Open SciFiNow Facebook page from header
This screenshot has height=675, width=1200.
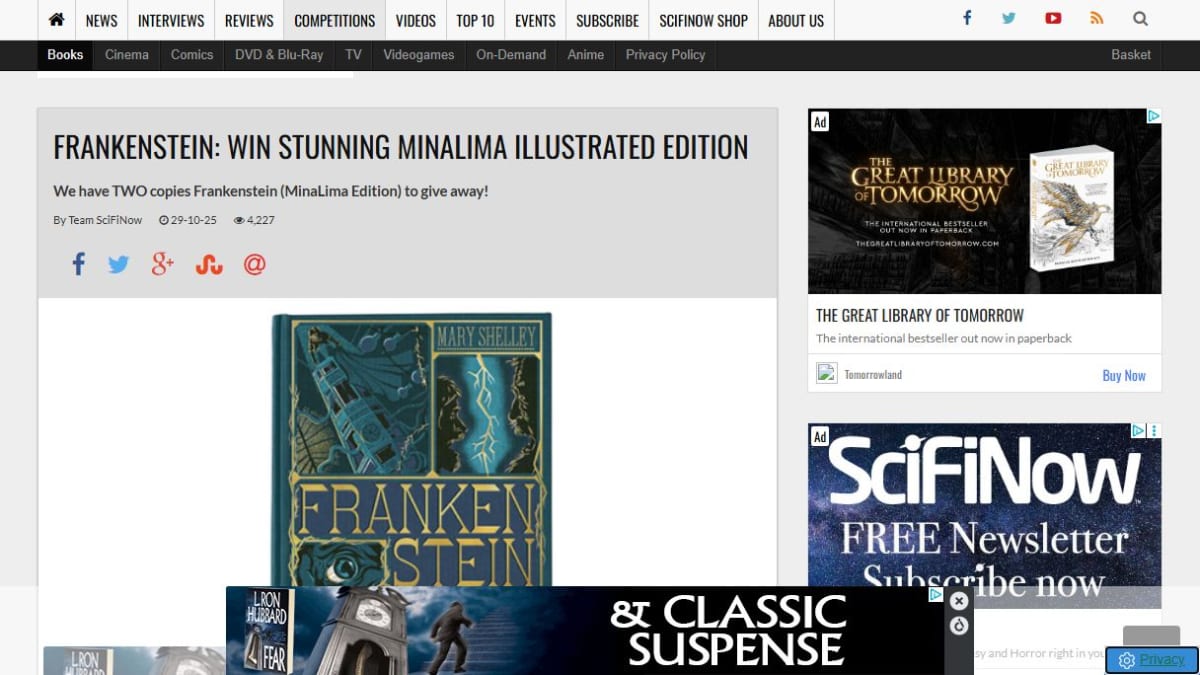(x=967, y=18)
